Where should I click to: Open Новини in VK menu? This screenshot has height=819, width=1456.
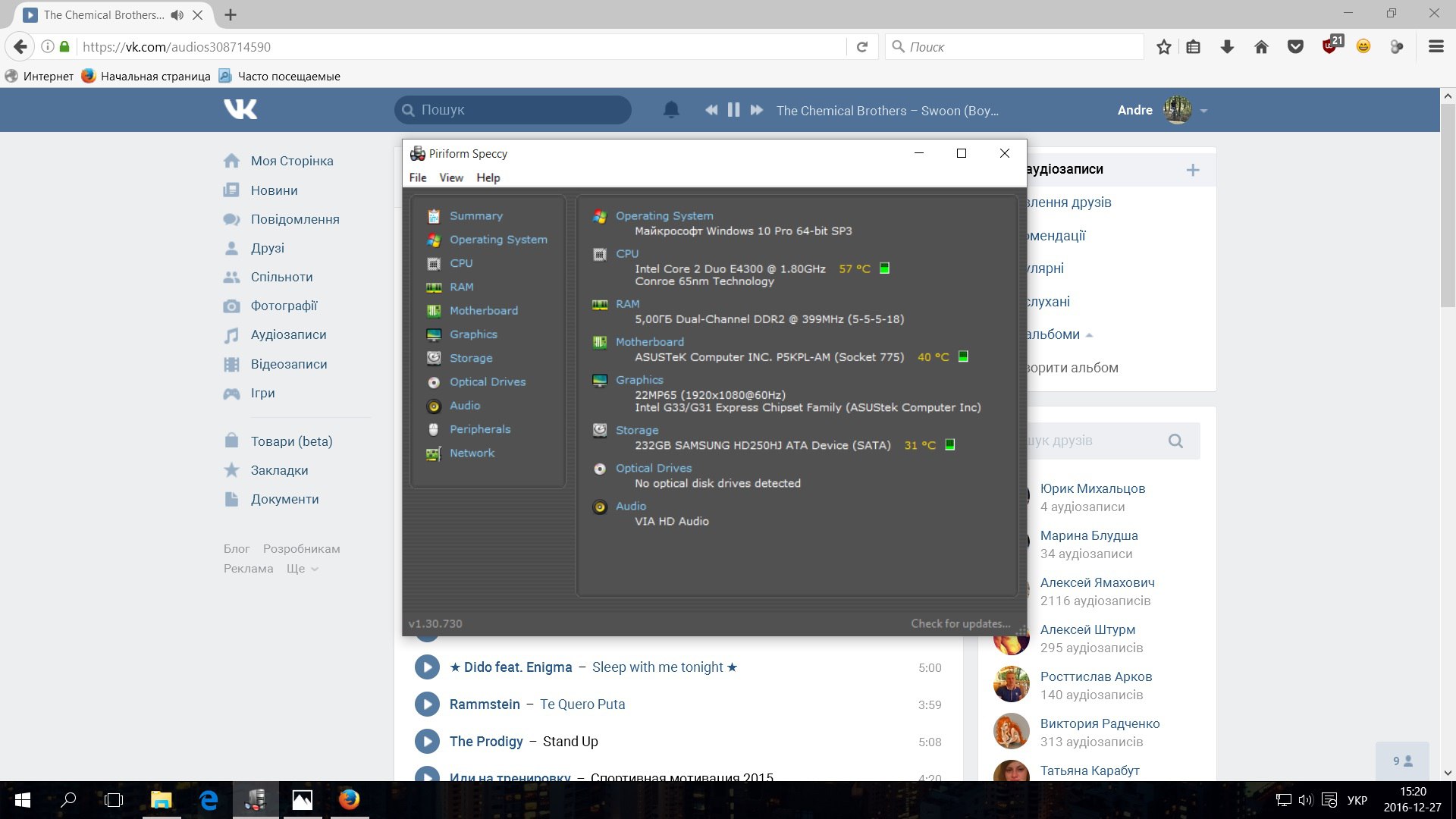tap(274, 190)
